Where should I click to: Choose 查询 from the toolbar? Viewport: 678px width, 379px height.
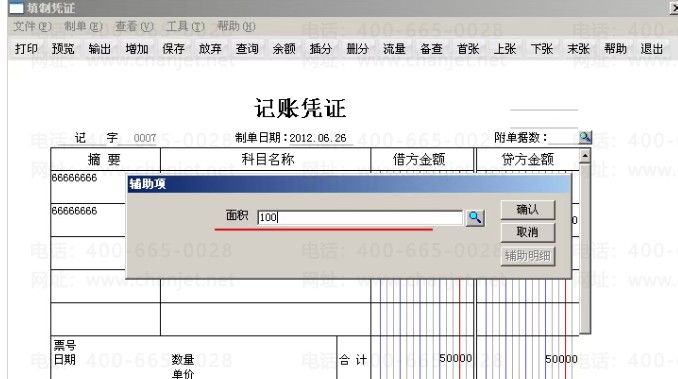coord(247,49)
